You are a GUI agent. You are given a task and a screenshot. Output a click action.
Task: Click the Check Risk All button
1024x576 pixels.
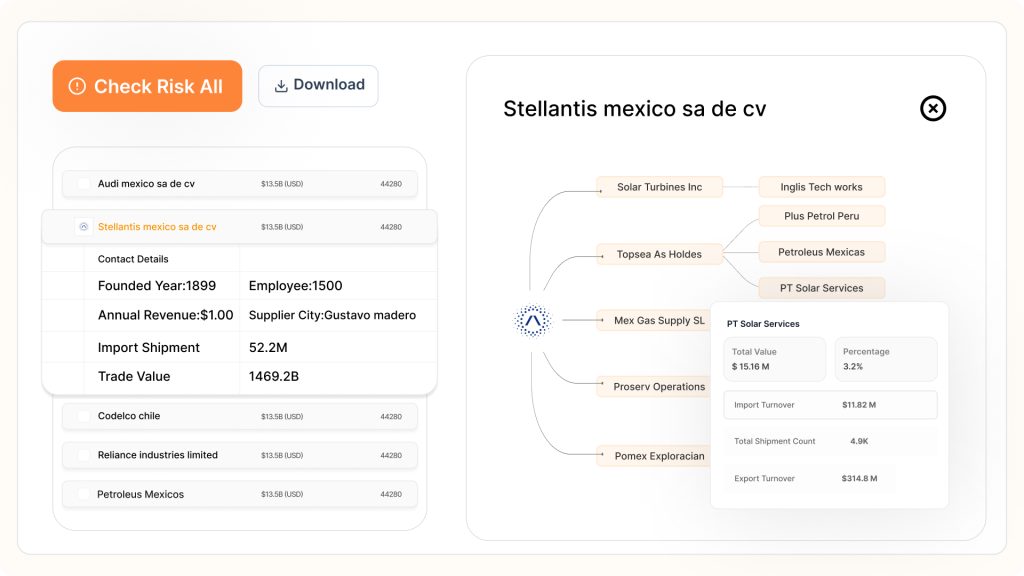(x=147, y=86)
